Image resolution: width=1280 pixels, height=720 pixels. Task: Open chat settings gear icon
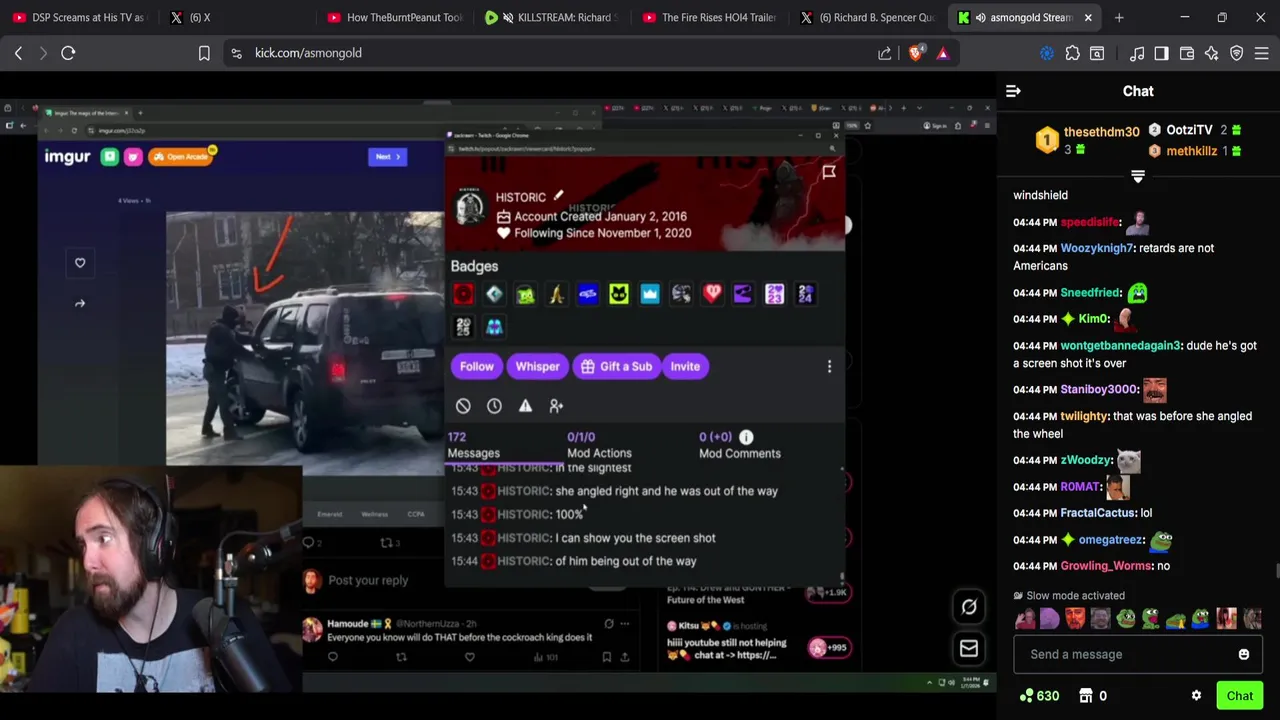click(x=1196, y=696)
